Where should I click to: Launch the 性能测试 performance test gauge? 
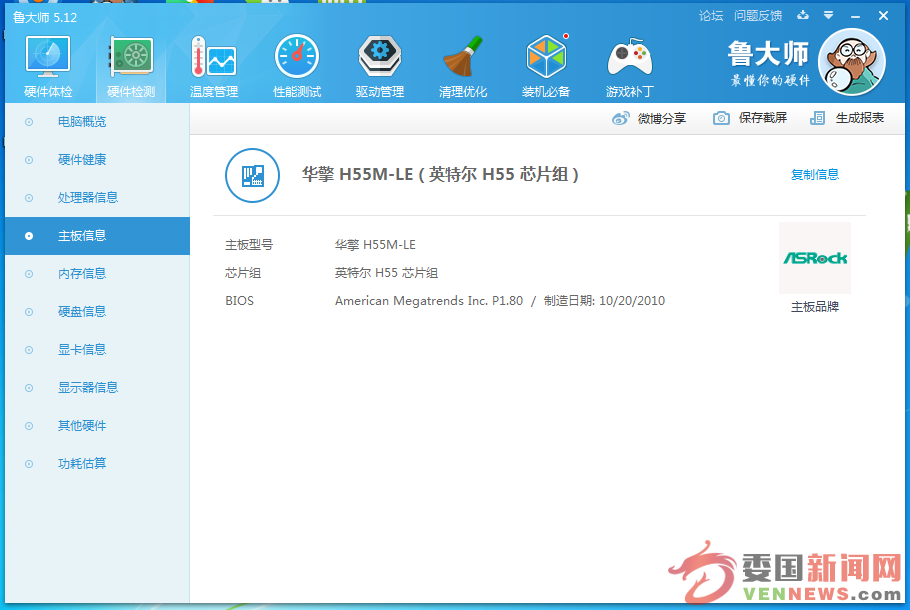297,66
